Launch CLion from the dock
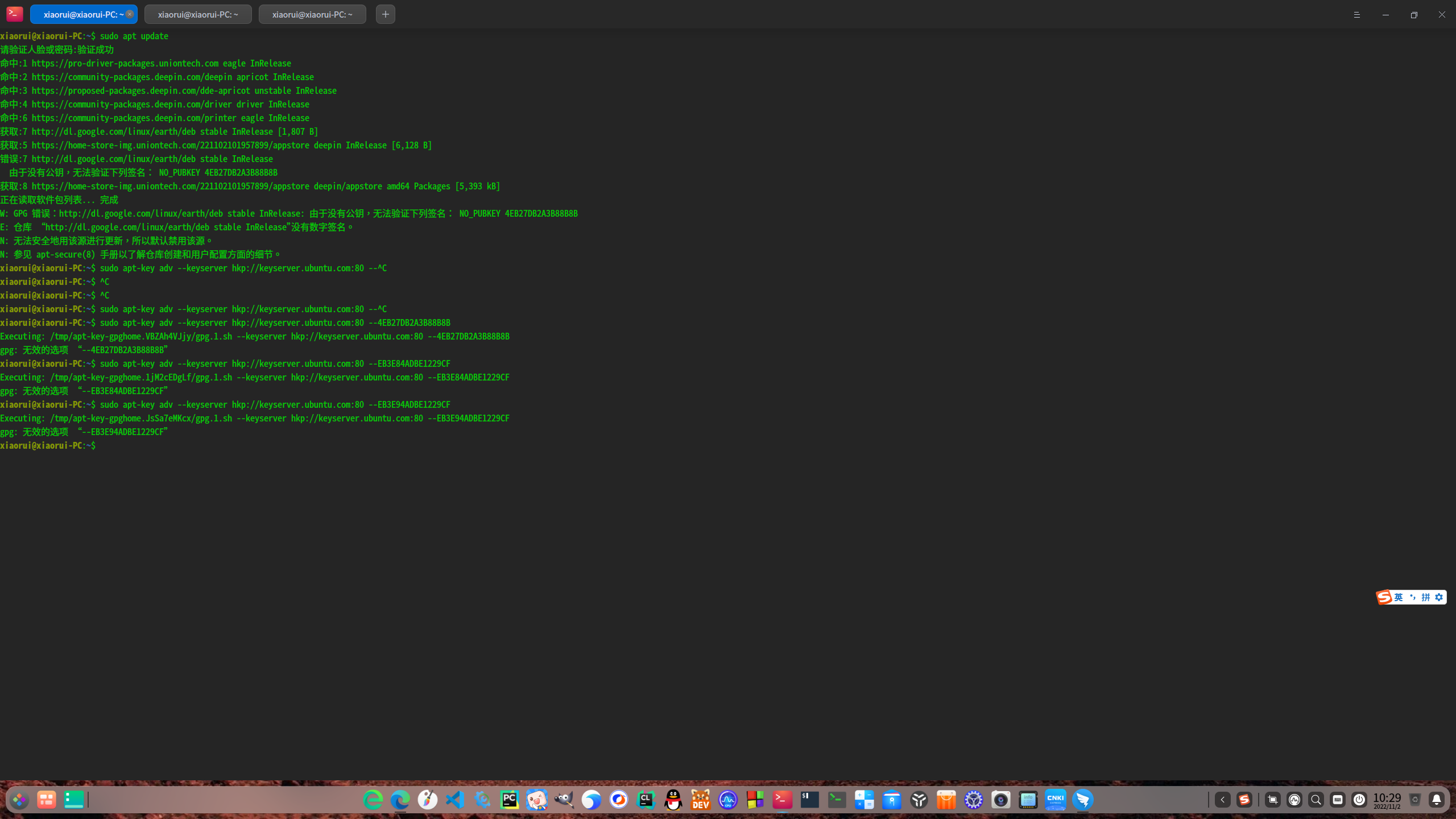 tap(646, 800)
